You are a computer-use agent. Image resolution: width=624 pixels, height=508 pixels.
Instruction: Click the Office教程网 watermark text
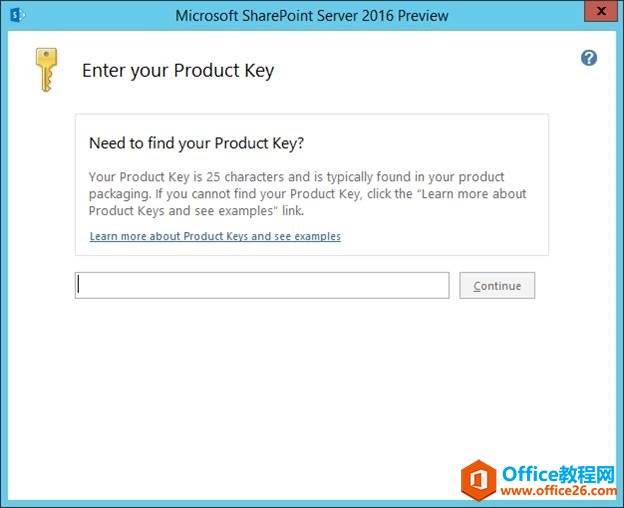coord(559,474)
